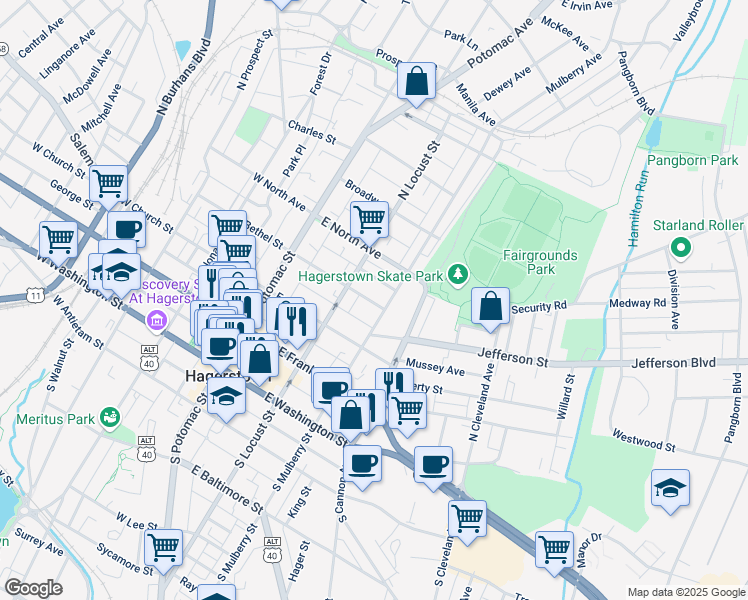Click the Meritus Park text label
748x600 pixels.
[55, 419]
